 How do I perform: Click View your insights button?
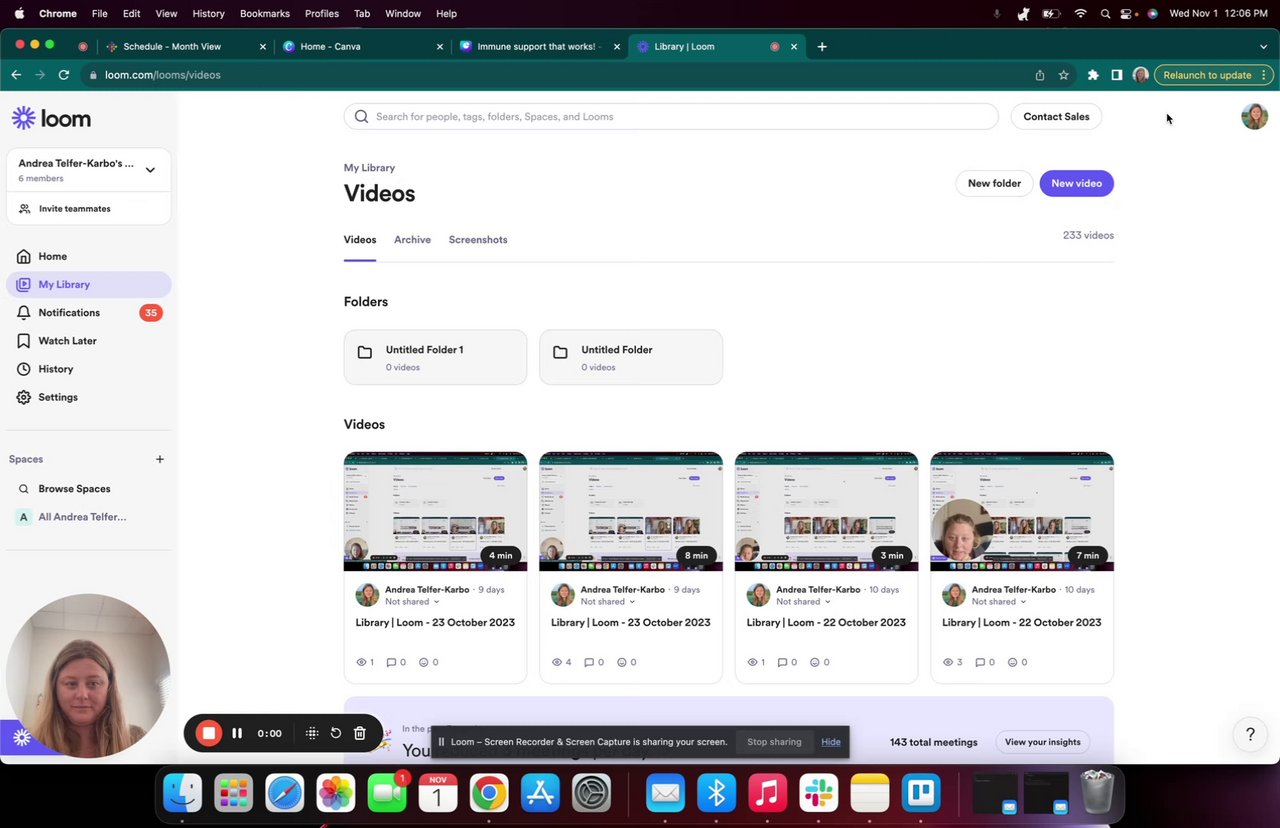click(x=1042, y=742)
